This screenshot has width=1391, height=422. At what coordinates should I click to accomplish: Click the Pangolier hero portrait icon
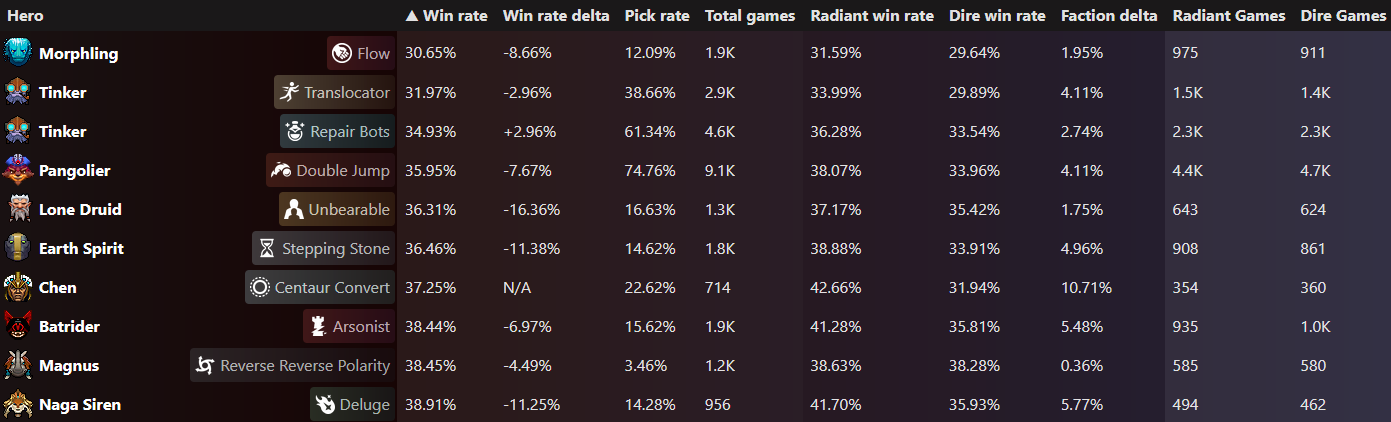18,170
